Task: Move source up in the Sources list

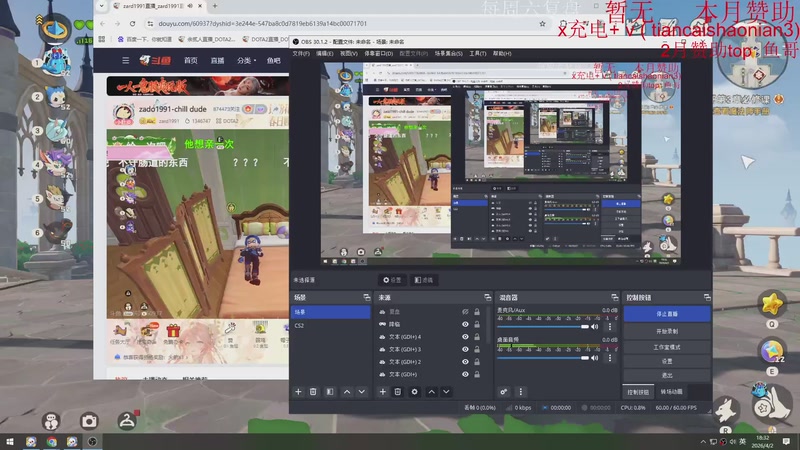Action: (432, 392)
